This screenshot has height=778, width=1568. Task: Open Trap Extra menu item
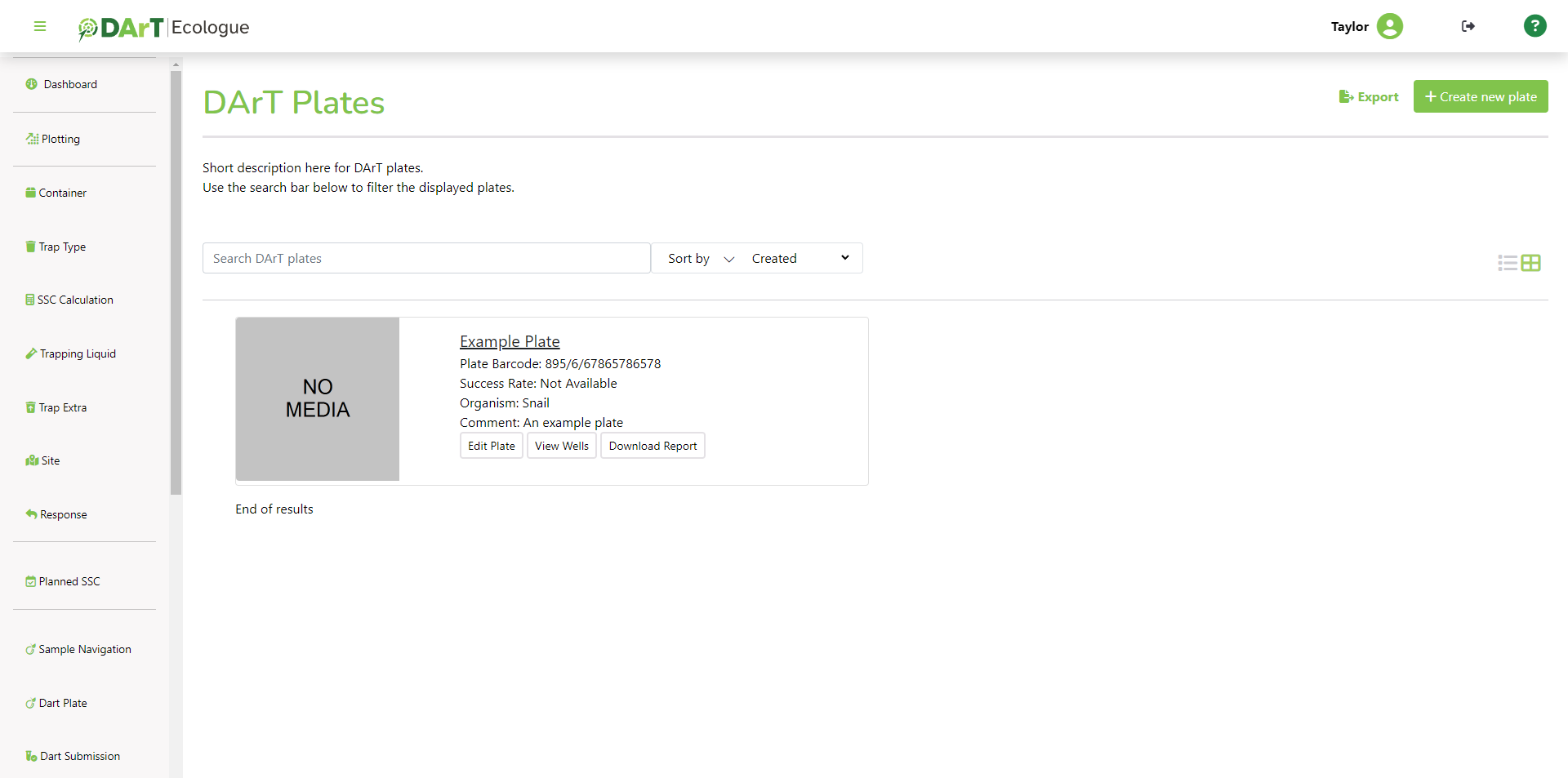click(x=63, y=407)
